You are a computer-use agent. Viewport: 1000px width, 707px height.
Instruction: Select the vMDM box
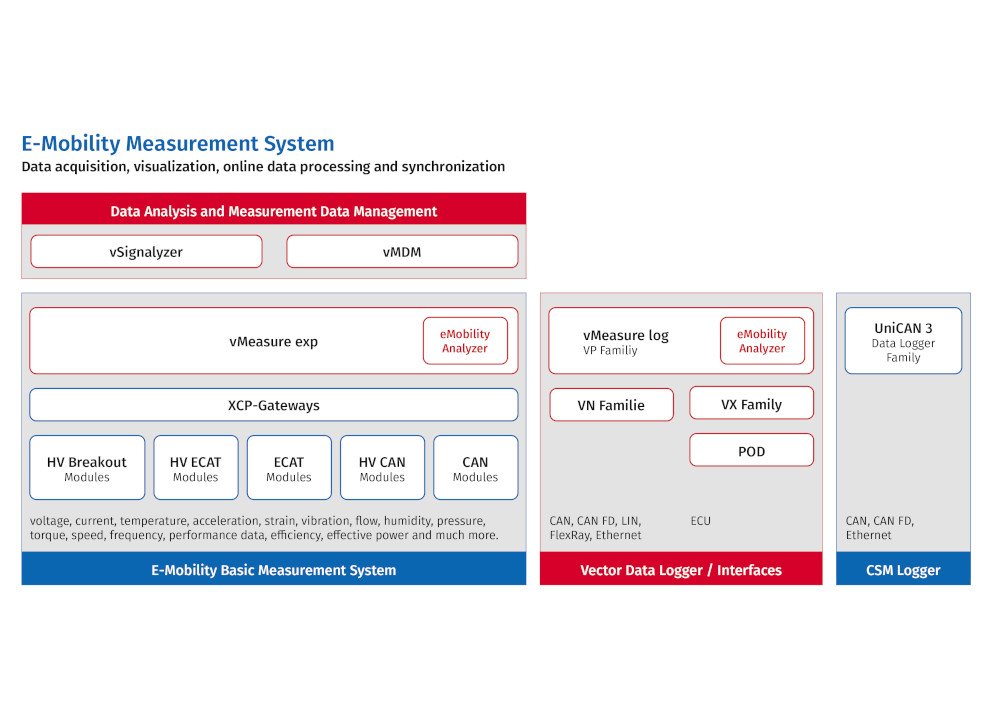coord(402,252)
